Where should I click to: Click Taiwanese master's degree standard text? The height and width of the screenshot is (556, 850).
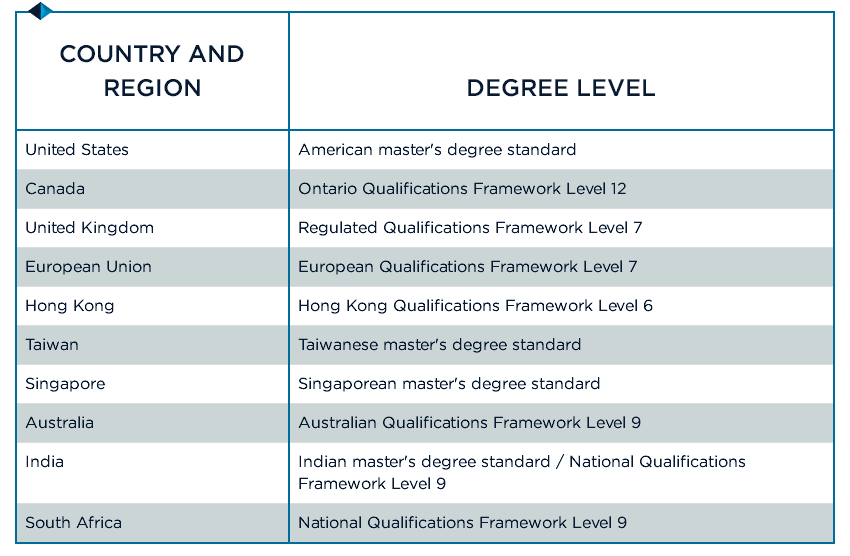[x=439, y=345]
